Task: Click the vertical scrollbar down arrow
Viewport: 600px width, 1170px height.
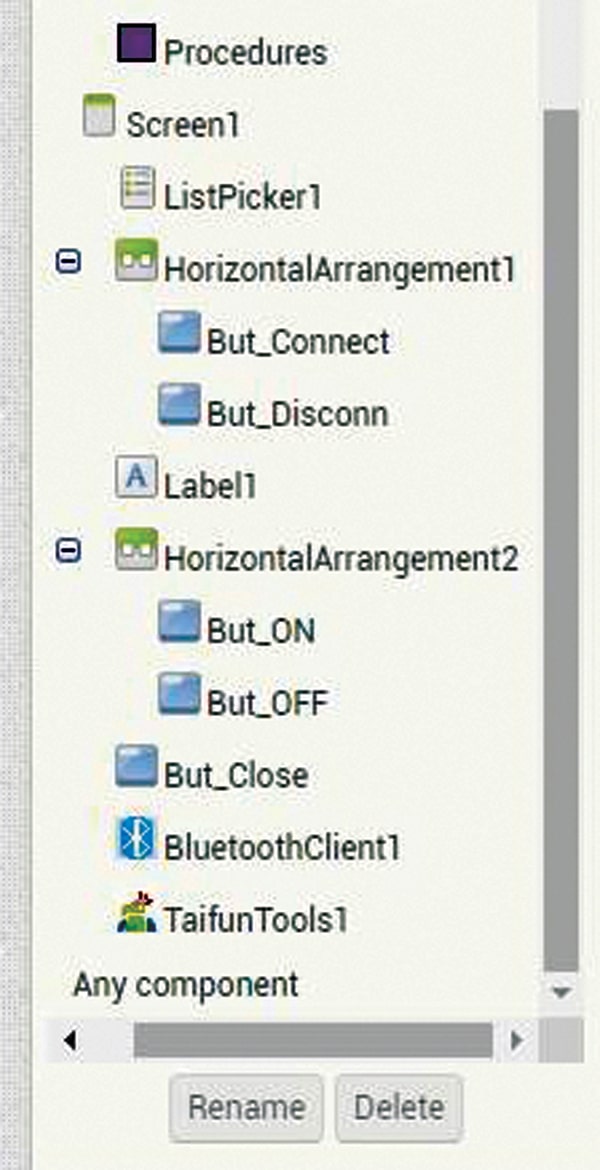Action: pos(561,992)
